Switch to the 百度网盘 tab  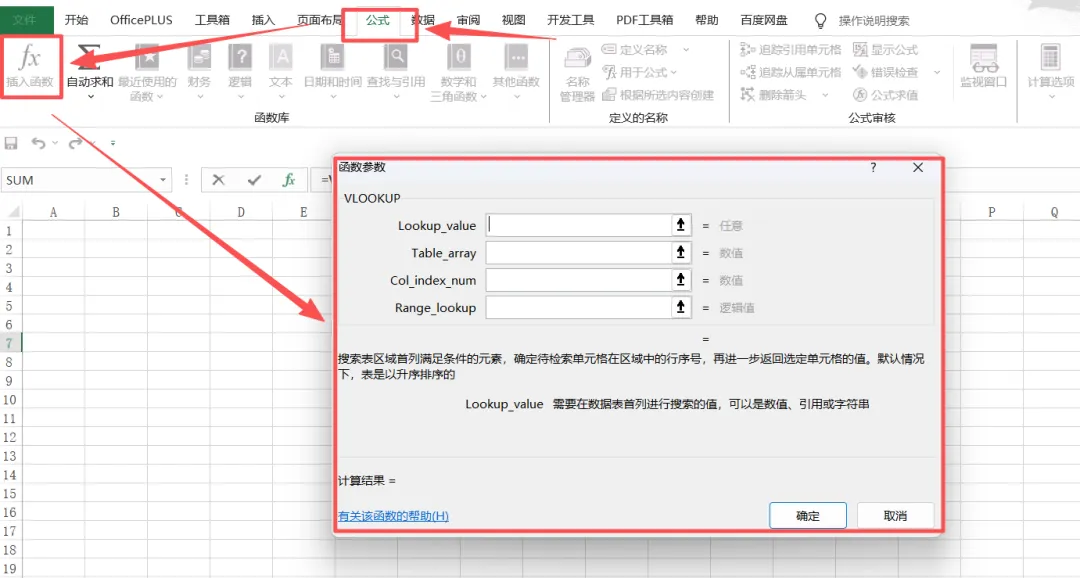pos(764,20)
